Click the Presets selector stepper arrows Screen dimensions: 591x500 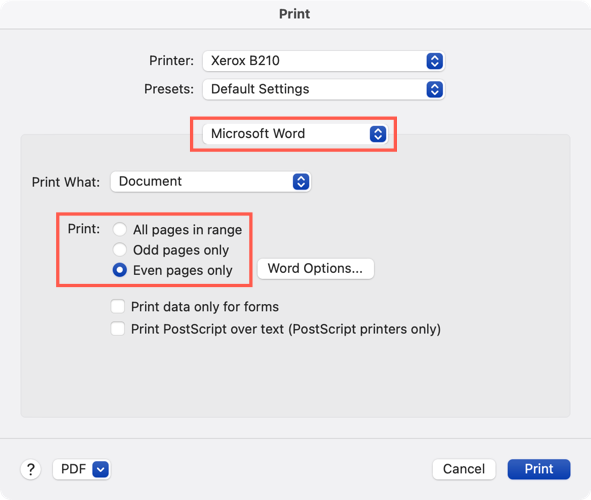pyautogui.click(x=434, y=89)
